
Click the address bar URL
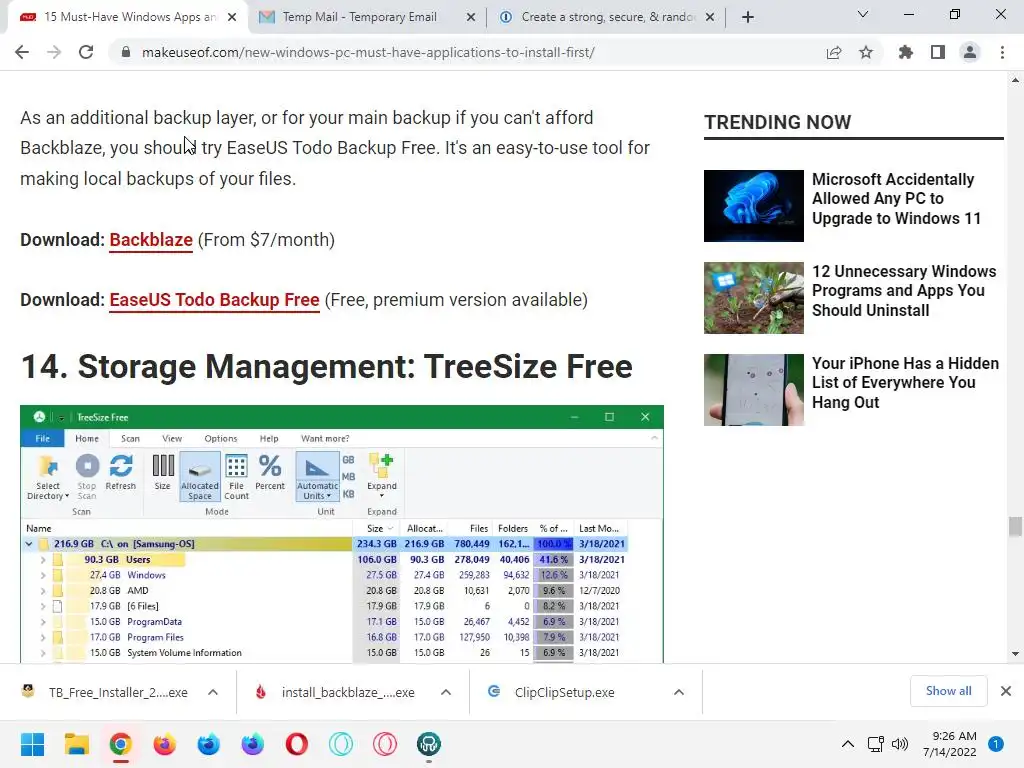(368, 52)
